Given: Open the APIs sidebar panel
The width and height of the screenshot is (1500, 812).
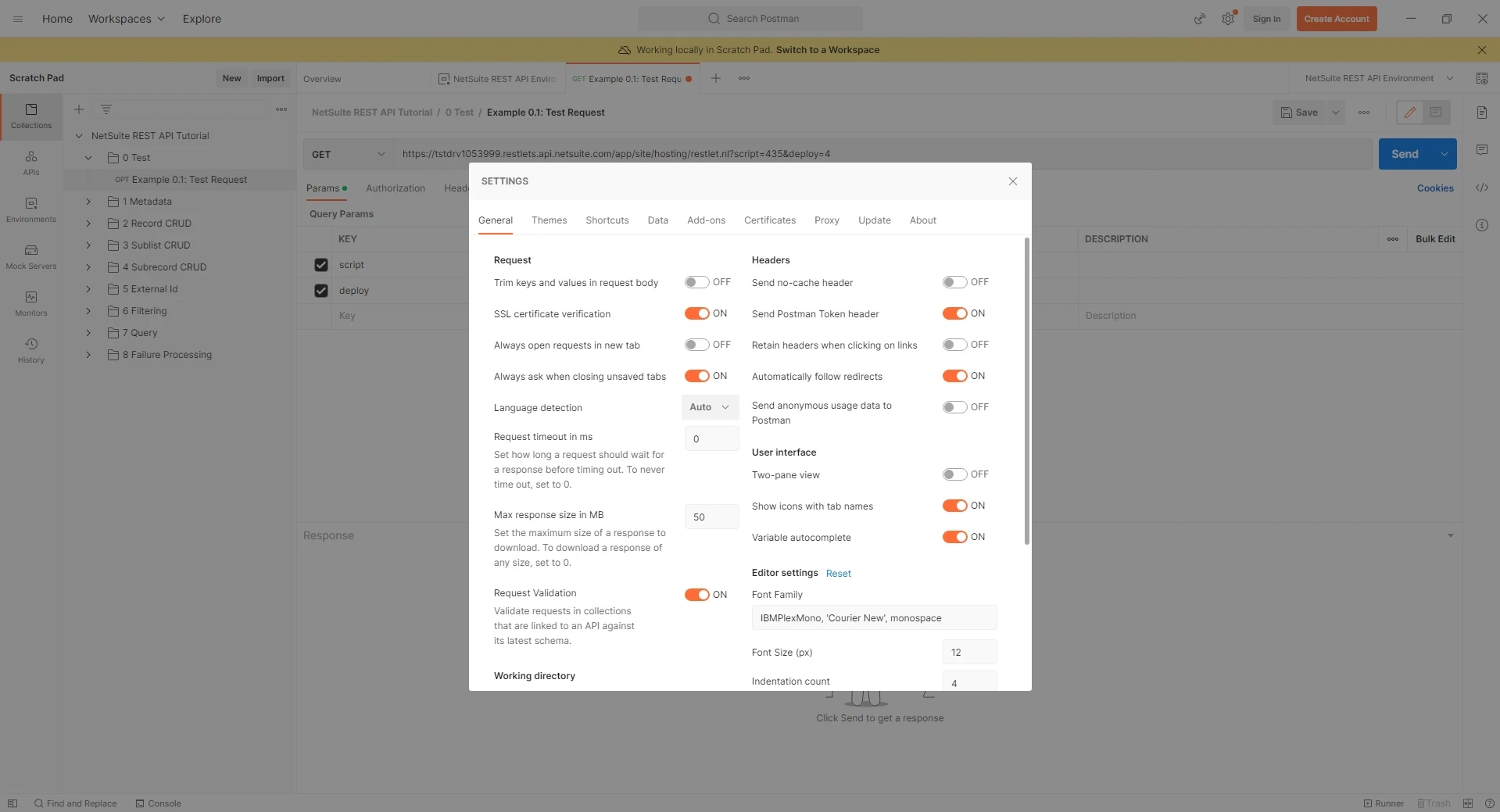Looking at the screenshot, I should pos(31,163).
